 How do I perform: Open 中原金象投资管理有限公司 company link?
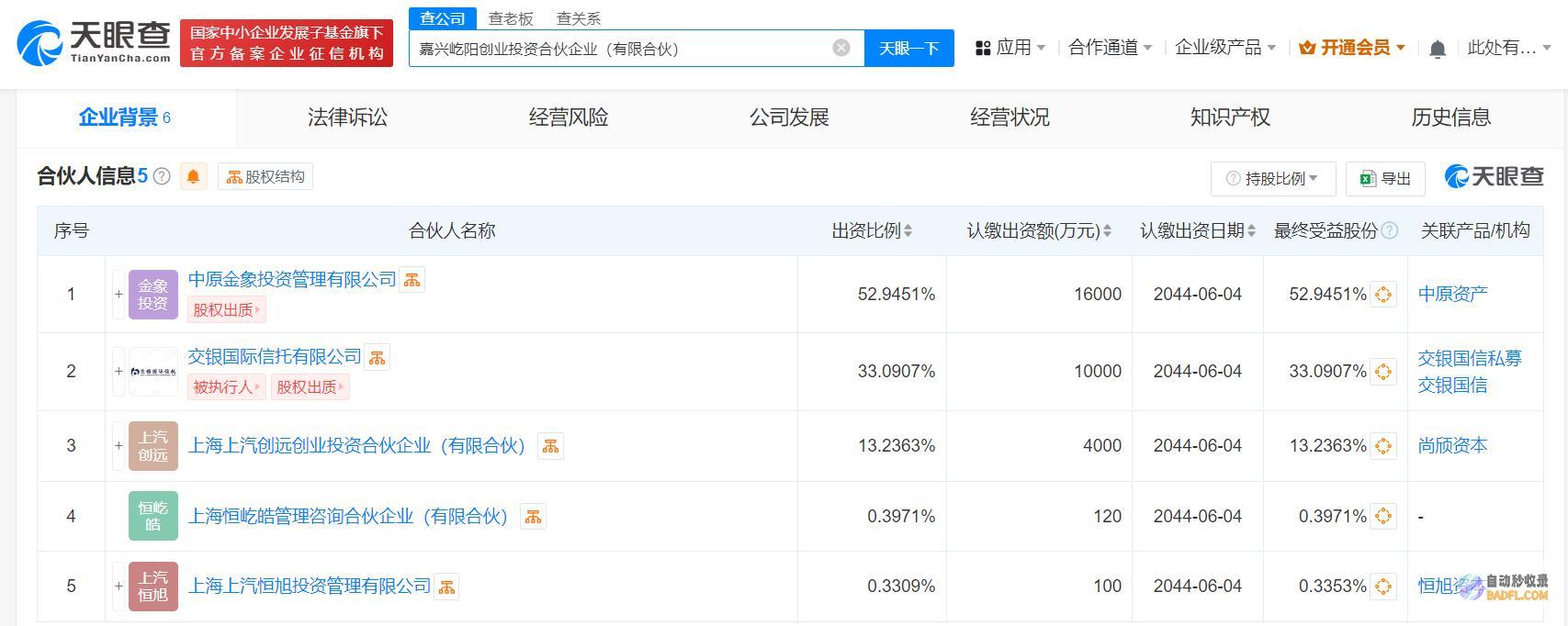(292, 279)
